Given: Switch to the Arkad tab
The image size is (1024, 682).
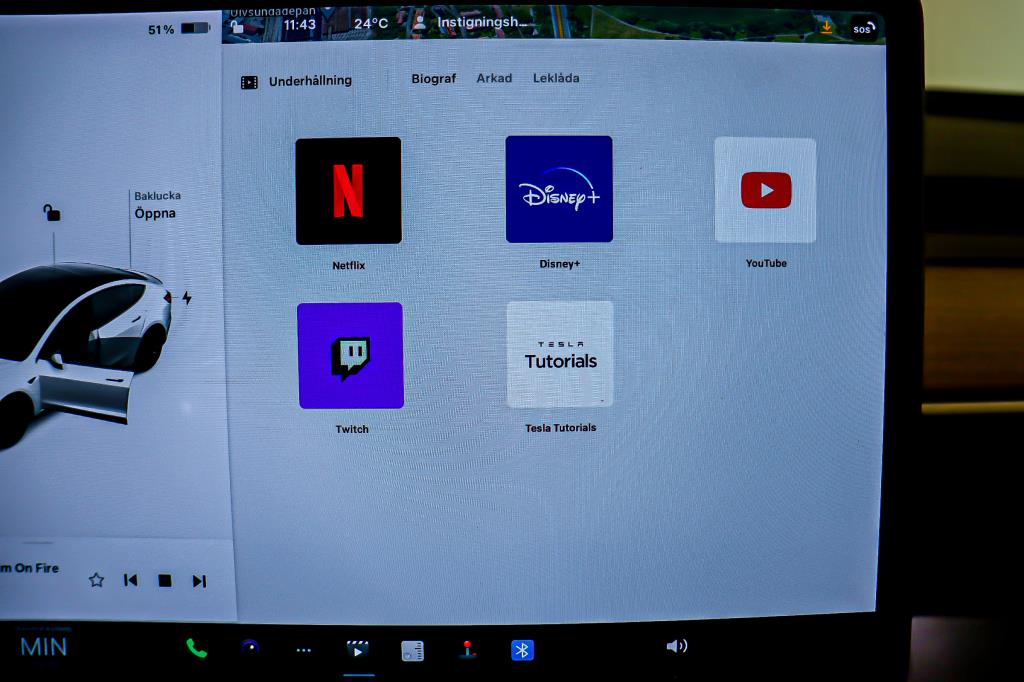Looking at the screenshot, I should (x=494, y=78).
